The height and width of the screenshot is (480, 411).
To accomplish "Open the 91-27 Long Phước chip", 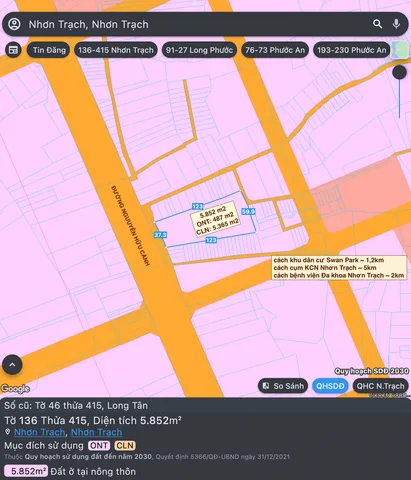I will pyautogui.click(x=199, y=50).
